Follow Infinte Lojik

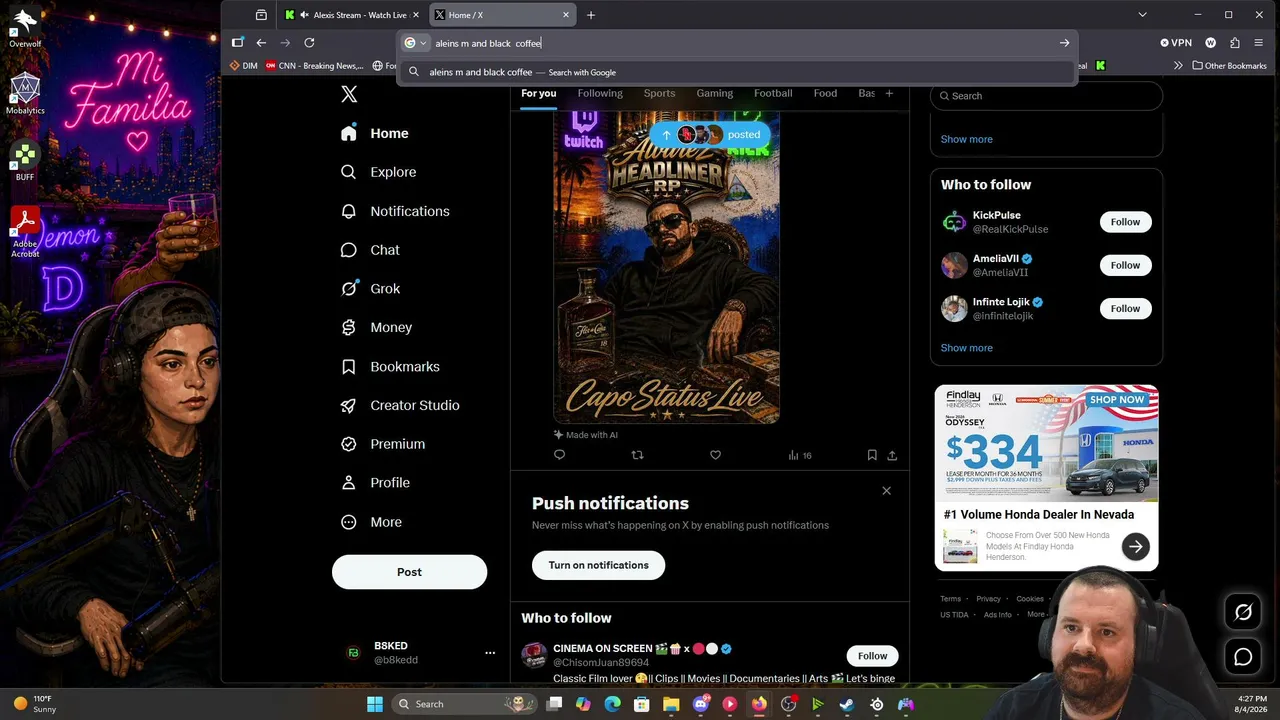tap(1125, 308)
